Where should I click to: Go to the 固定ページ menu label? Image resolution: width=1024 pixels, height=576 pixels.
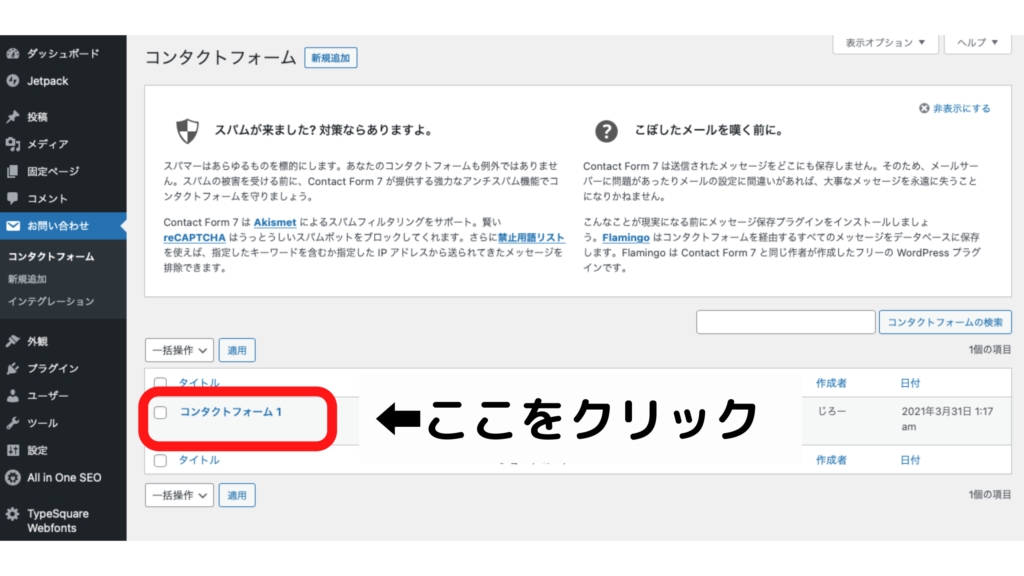click(x=53, y=171)
